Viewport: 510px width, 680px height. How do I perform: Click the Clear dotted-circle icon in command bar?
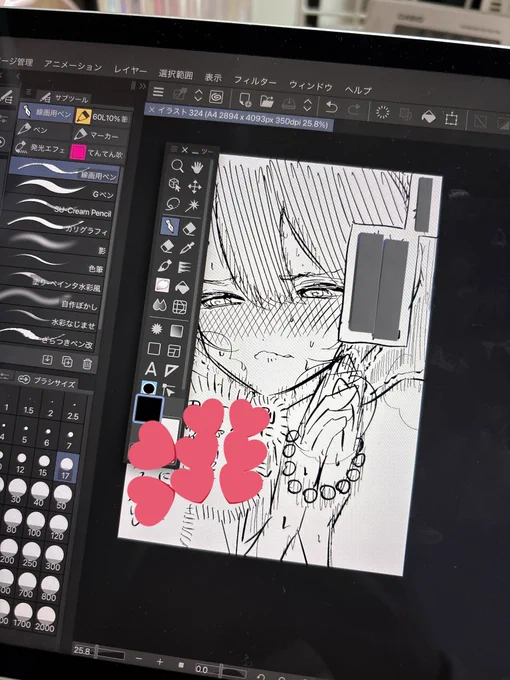(x=382, y=112)
